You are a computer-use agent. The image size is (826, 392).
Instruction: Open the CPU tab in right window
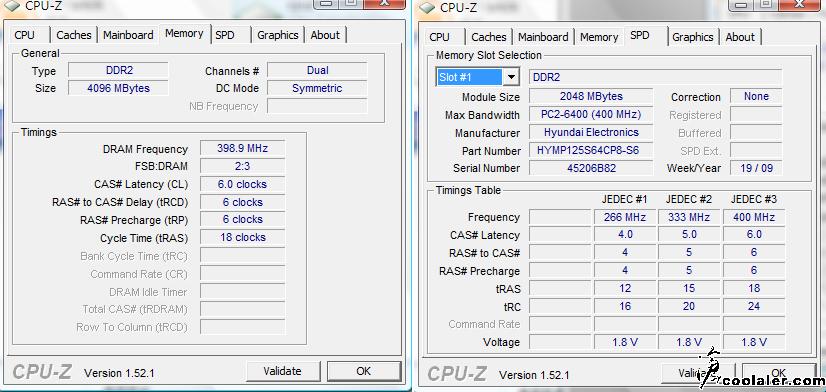pos(439,37)
